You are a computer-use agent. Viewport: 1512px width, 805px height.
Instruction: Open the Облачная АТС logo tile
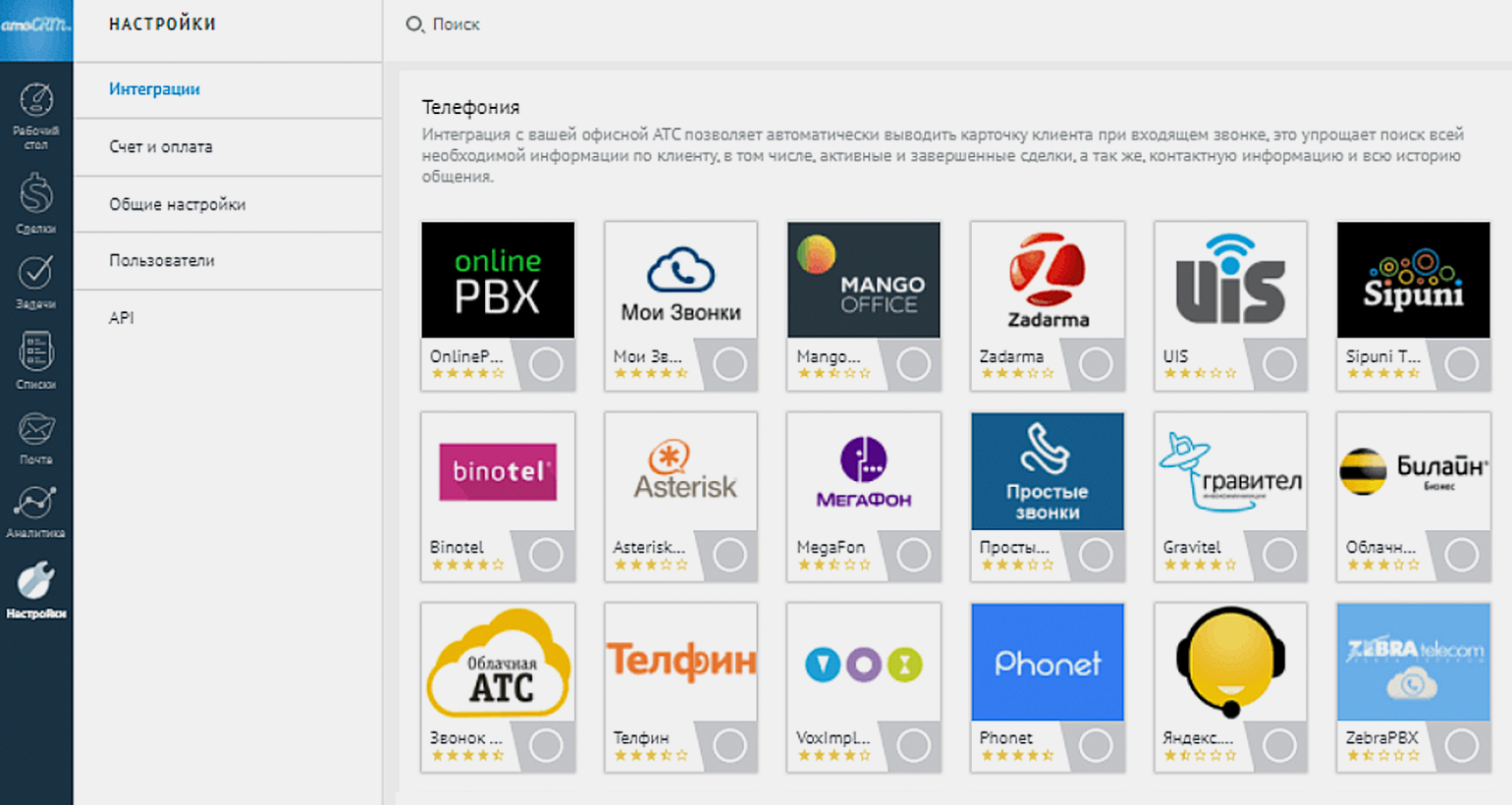click(x=498, y=663)
